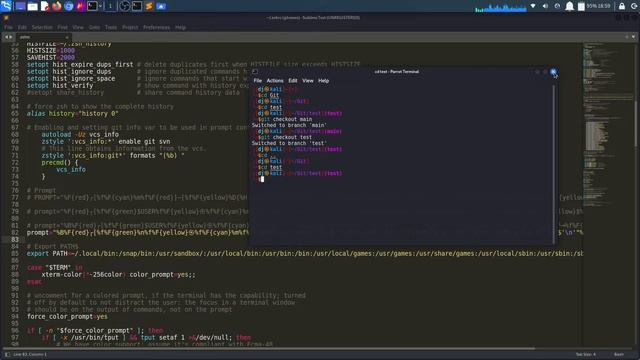Click terminal line 'git checkout main'

[285, 120]
